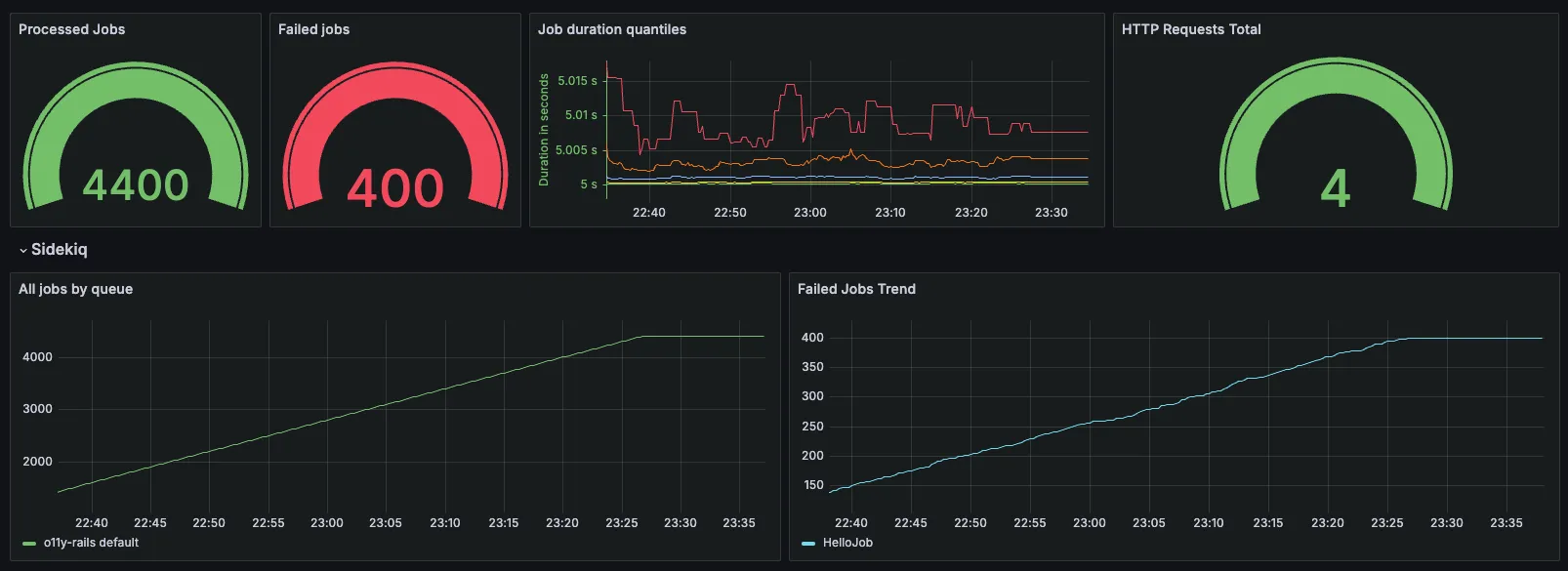This screenshot has height=571, width=1568.
Task: Click the red 400 value in Failed jobs gauge
Action: 395,188
